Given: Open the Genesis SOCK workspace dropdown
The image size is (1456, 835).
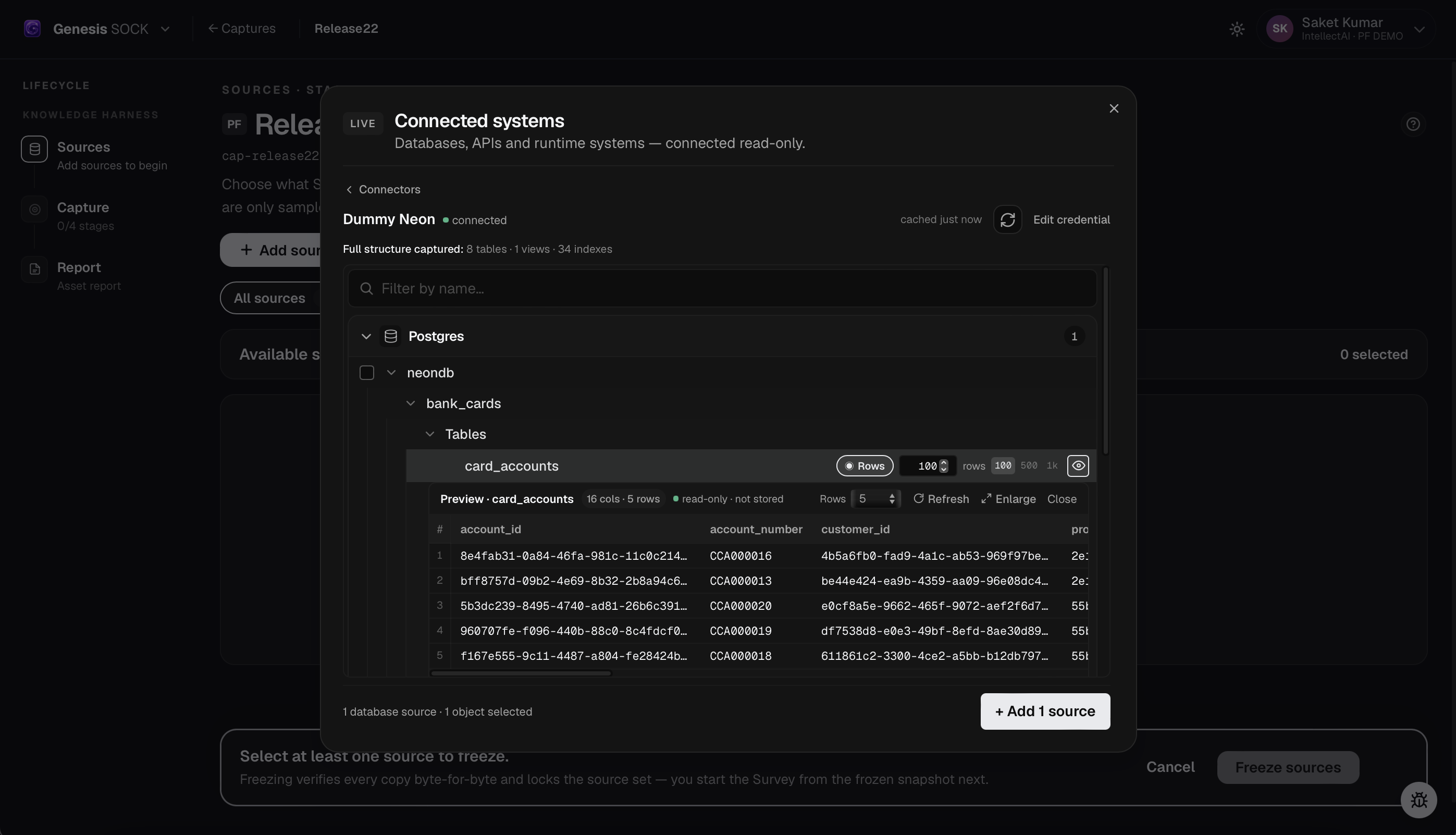Looking at the screenshot, I should pyautogui.click(x=165, y=29).
